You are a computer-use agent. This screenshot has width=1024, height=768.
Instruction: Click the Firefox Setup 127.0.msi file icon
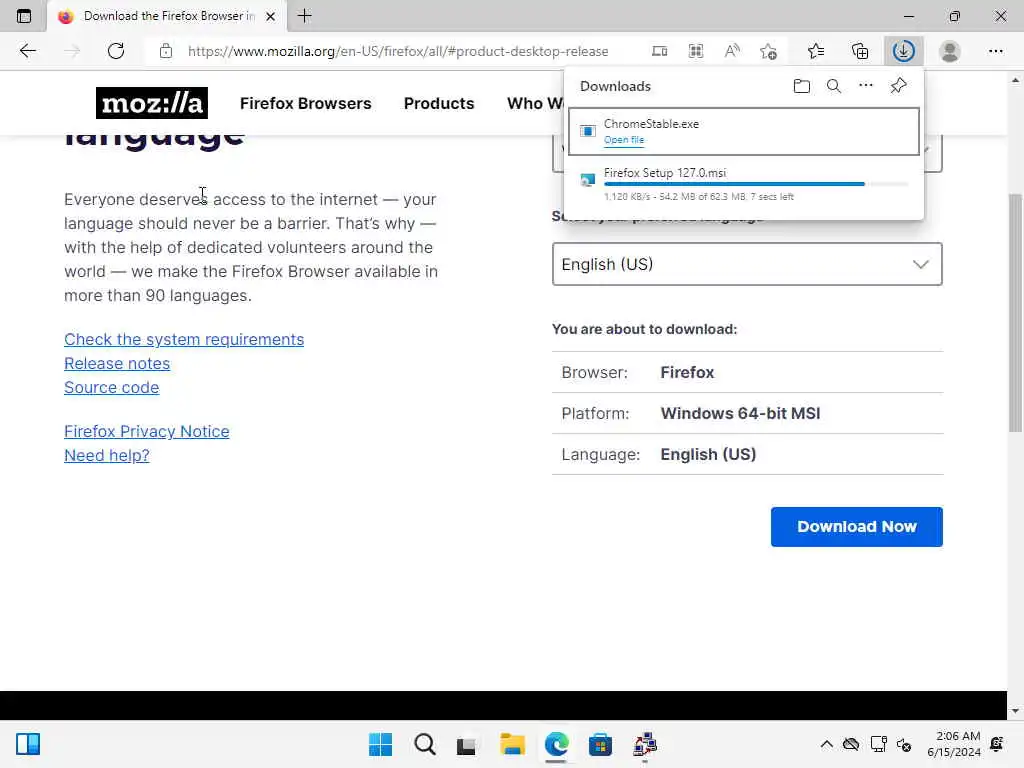588,180
